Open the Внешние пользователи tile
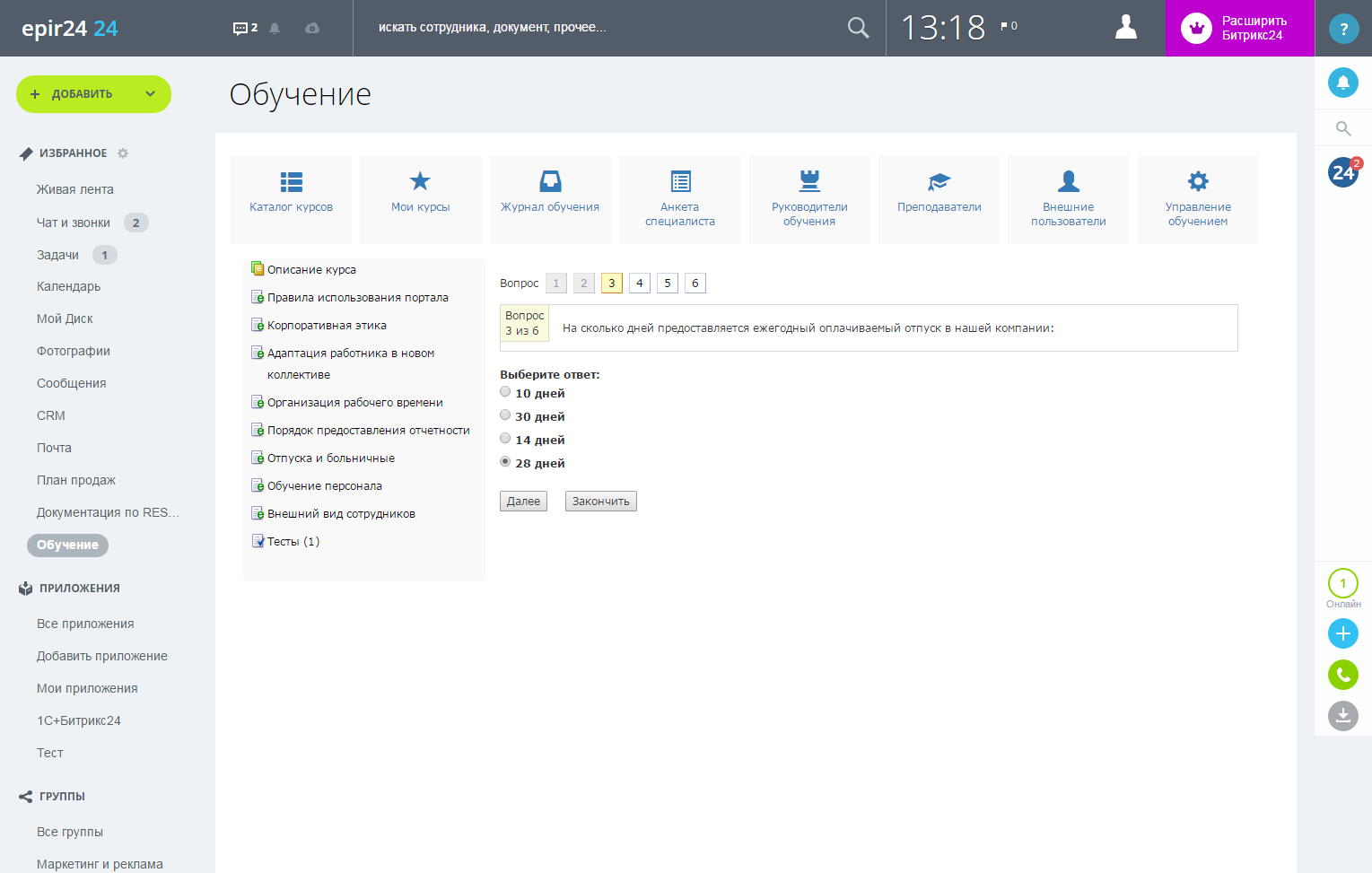 click(1069, 200)
